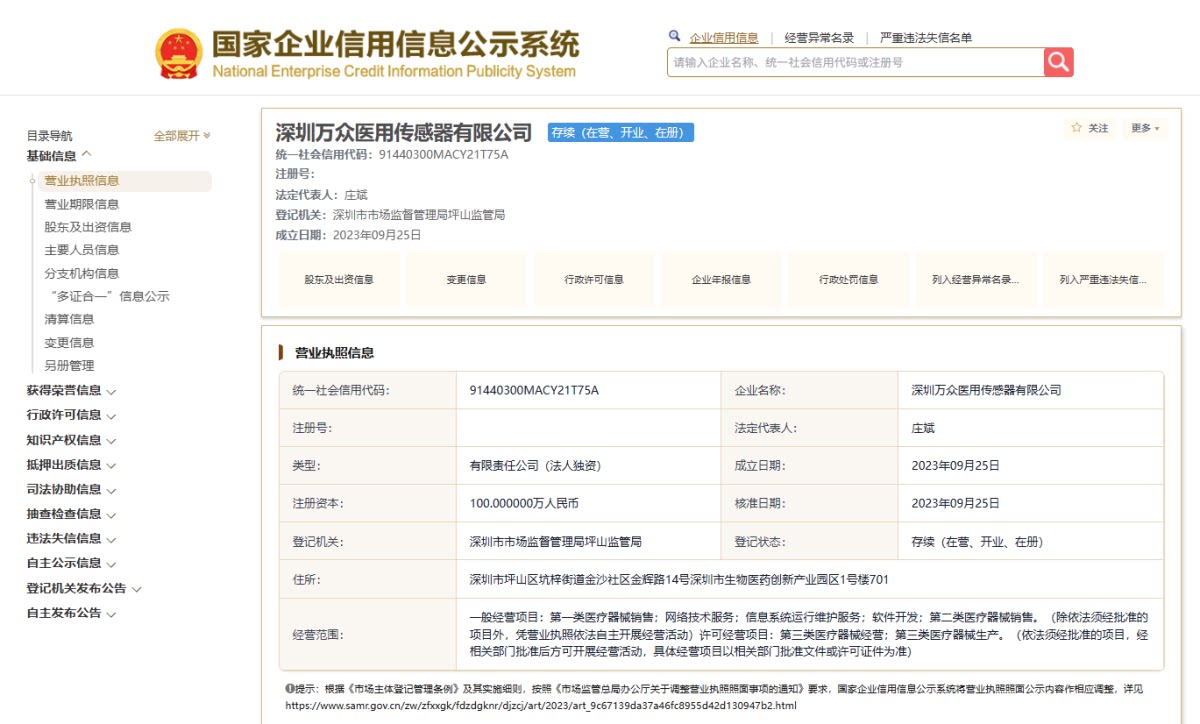Select 主要人员信息 in the sidebar
Viewport: 1200px width, 724px height.
click(x=82, y=250)
